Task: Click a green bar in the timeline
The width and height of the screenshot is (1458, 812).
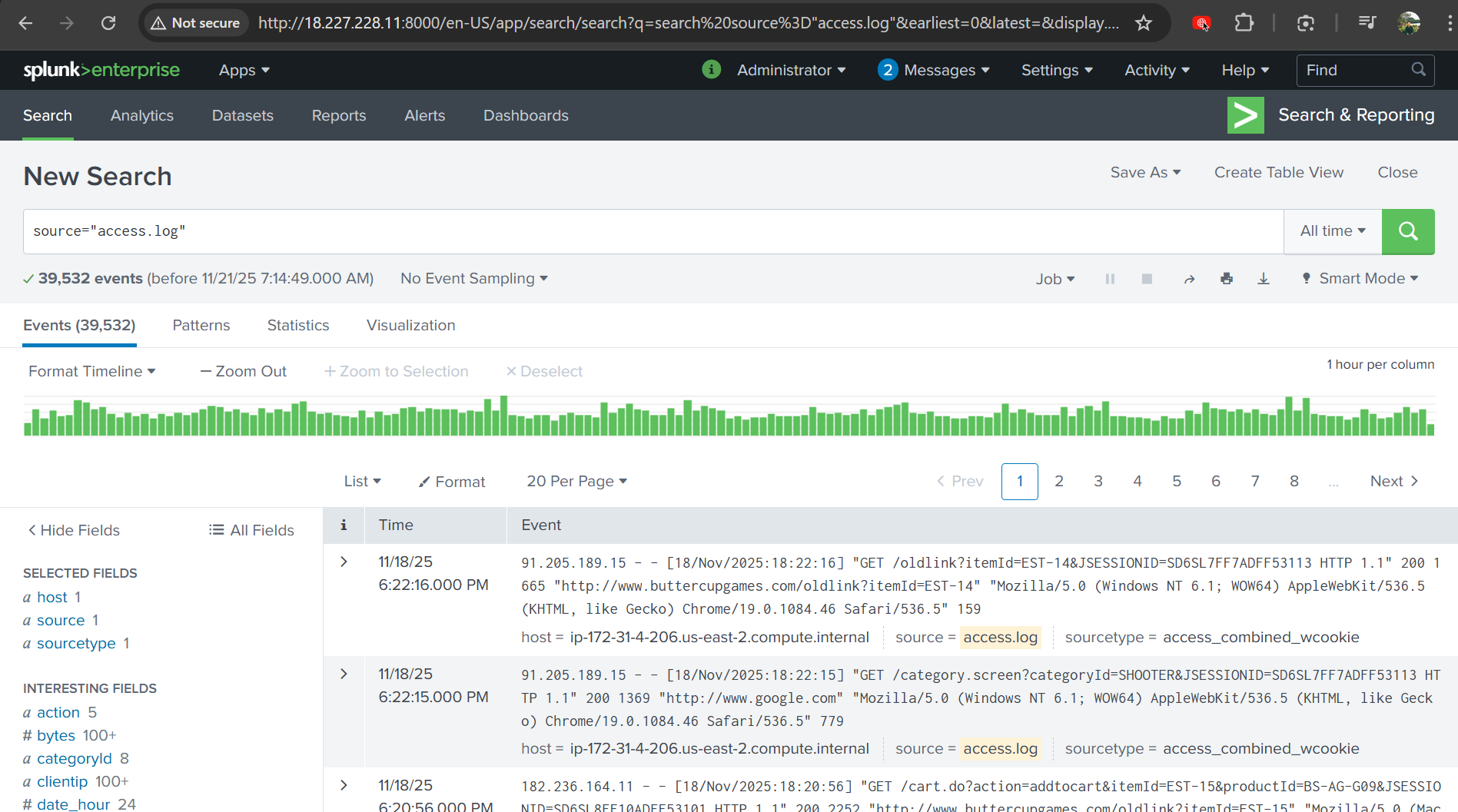Action: click(x=504, y=419)
